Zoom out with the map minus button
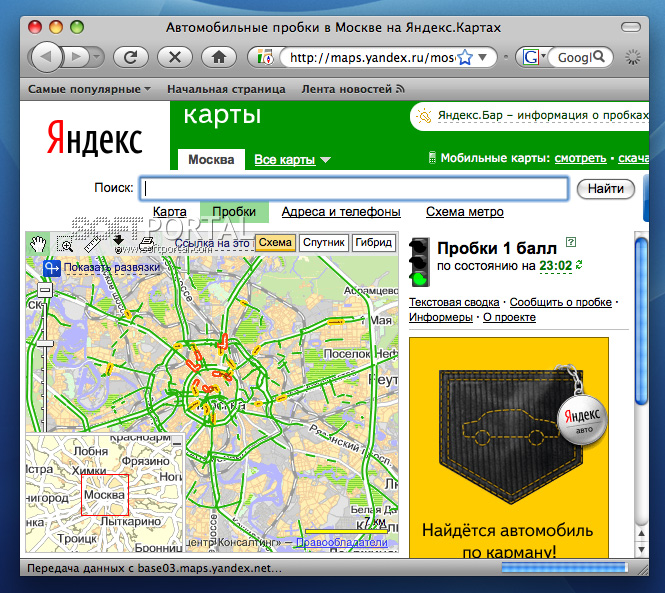 [45, 291]
